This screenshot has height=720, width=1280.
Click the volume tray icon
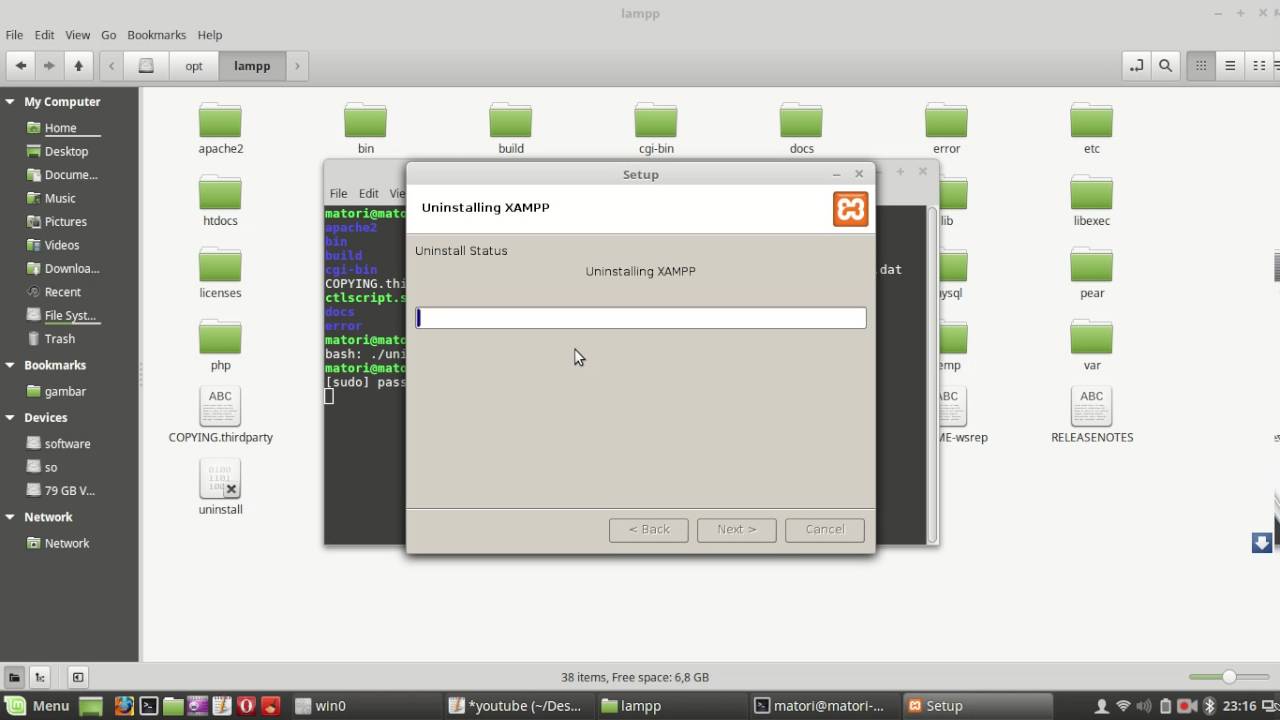(x=1144, y=706)
